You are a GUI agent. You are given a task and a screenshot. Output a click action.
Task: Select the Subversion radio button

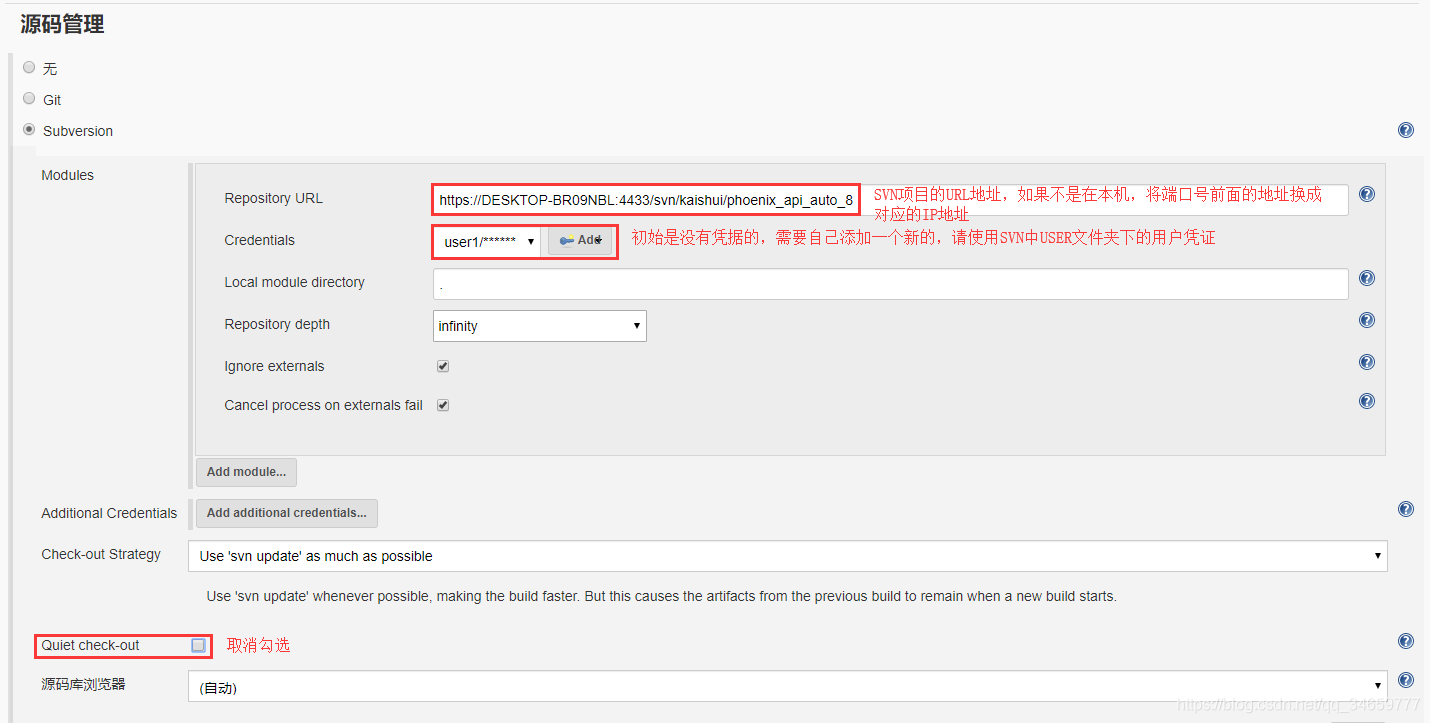[x=29, y=129]
